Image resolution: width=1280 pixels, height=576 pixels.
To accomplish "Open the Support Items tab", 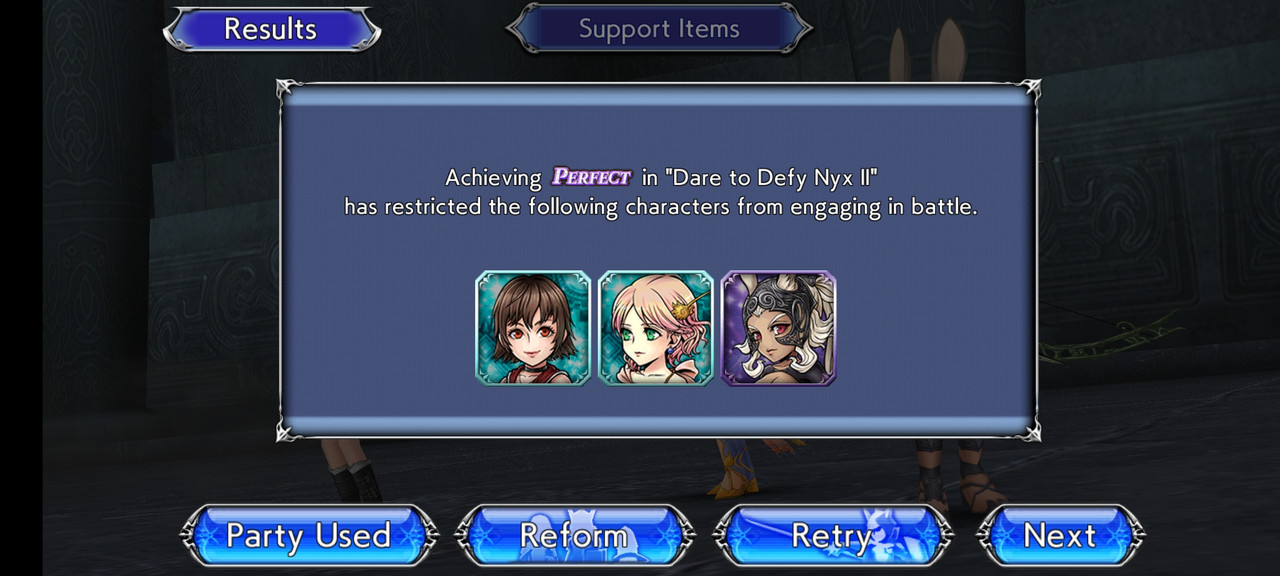I will pyautogui.click(x=659, y=29).
